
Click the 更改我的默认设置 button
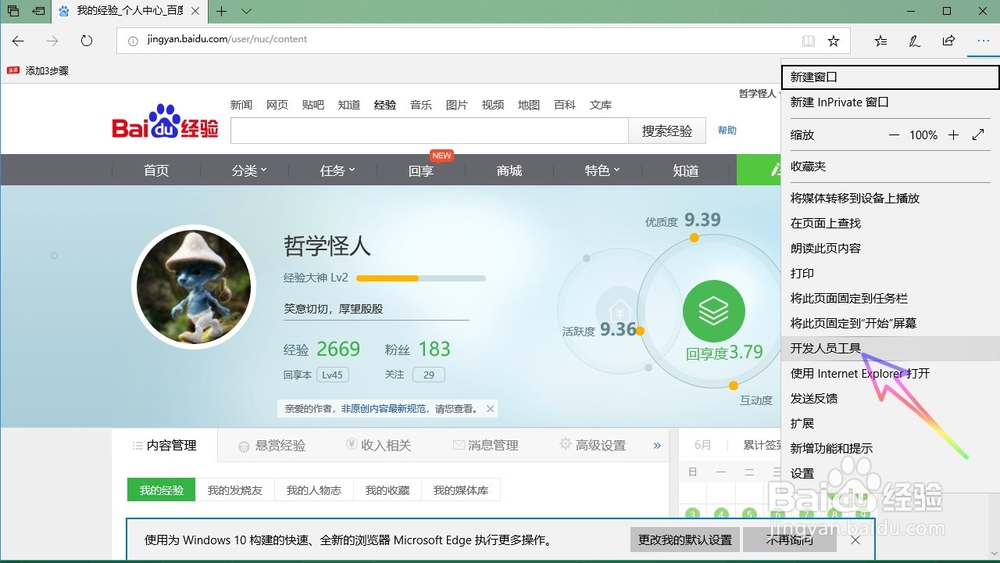coord(685,540)
